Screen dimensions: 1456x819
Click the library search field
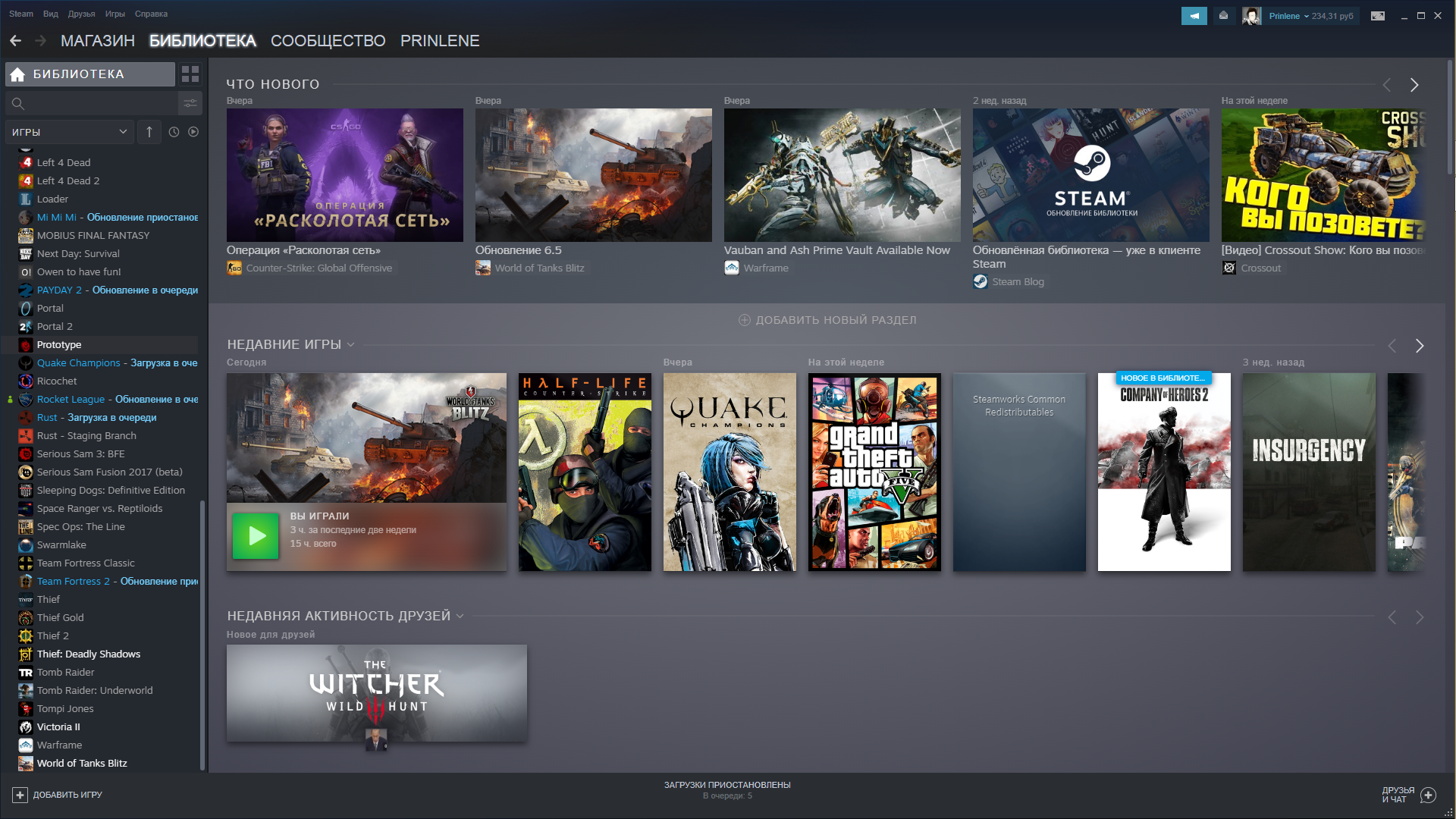pyautogui.click(x=91, y=103)
